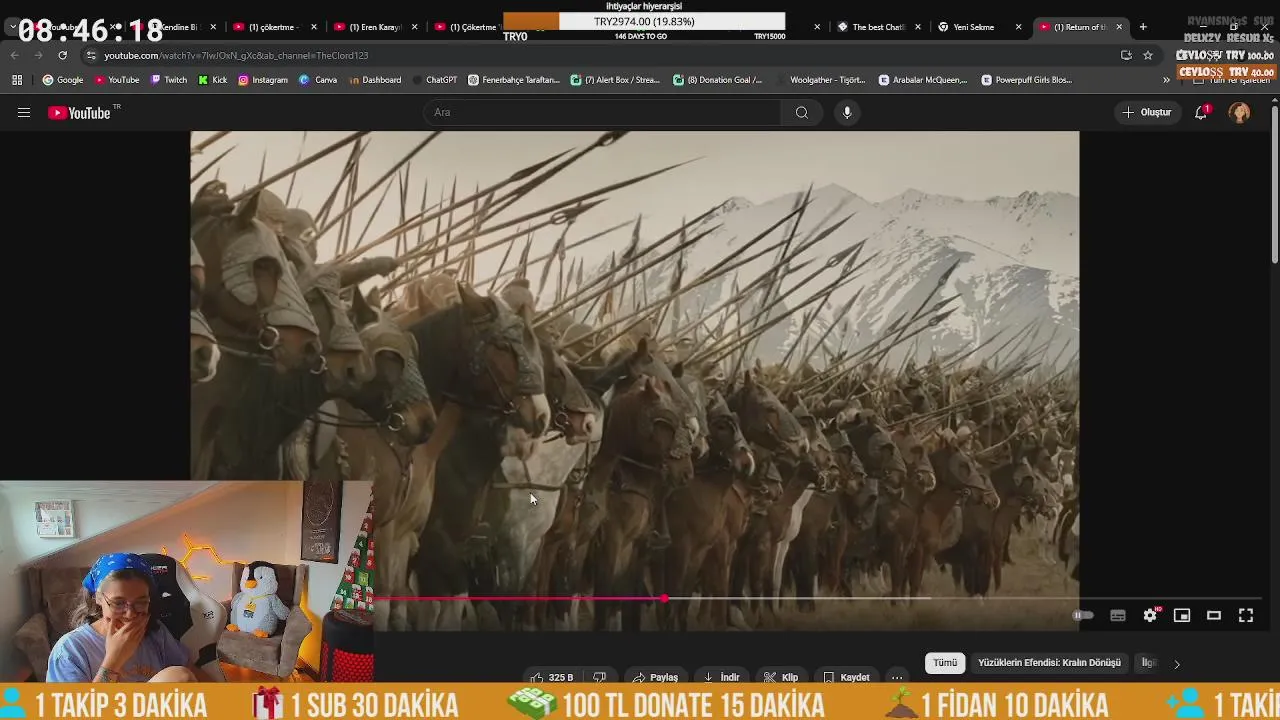The image size is (1280, 720).
Task: Expand hidden bookmarks overflow chevron
Action: [x=1166, y=80]
